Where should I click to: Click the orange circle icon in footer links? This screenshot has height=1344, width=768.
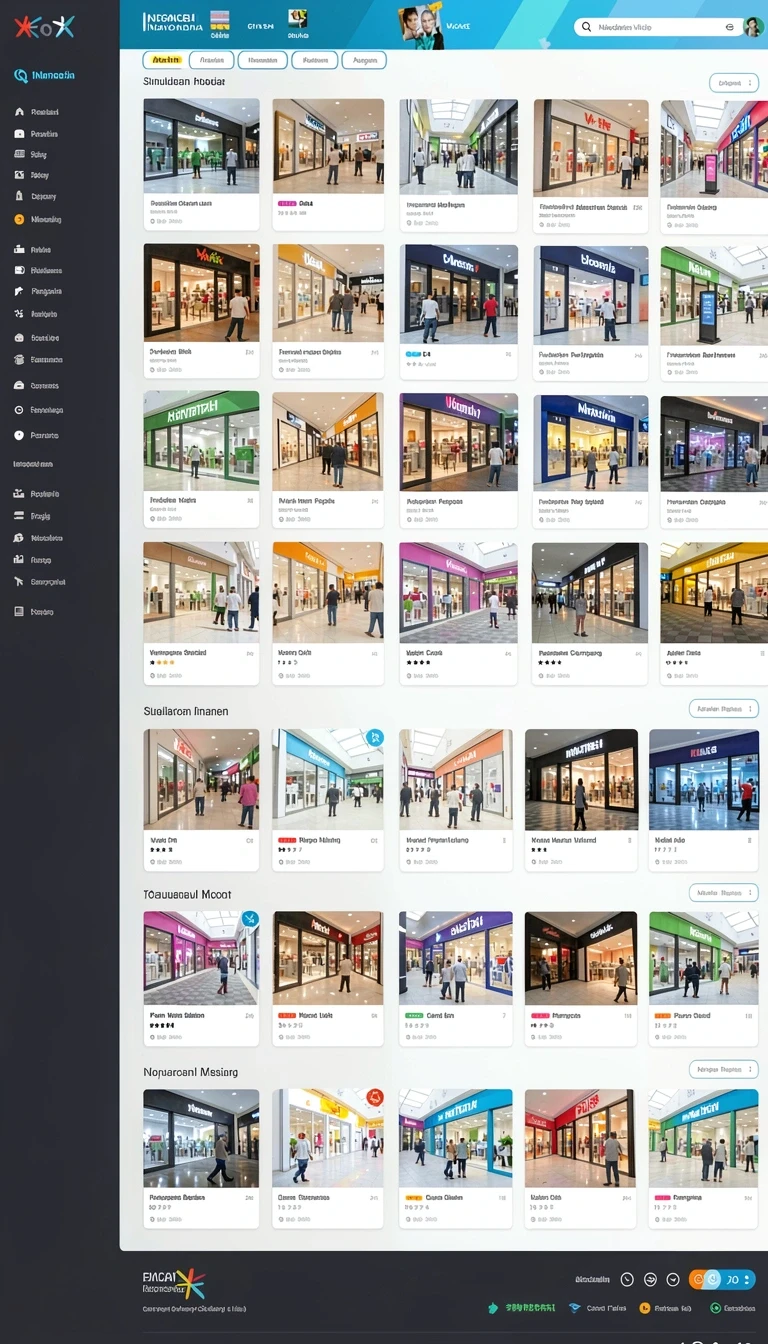[x=645, y=1308]
